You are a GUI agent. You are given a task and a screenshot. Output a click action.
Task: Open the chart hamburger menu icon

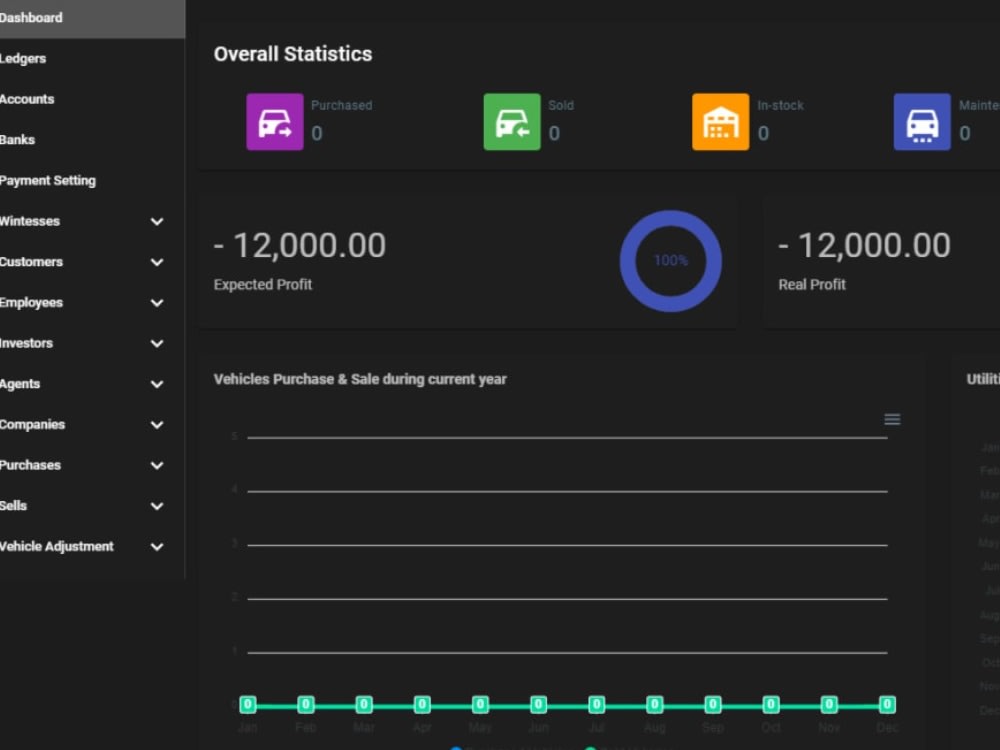coord(892,419)
